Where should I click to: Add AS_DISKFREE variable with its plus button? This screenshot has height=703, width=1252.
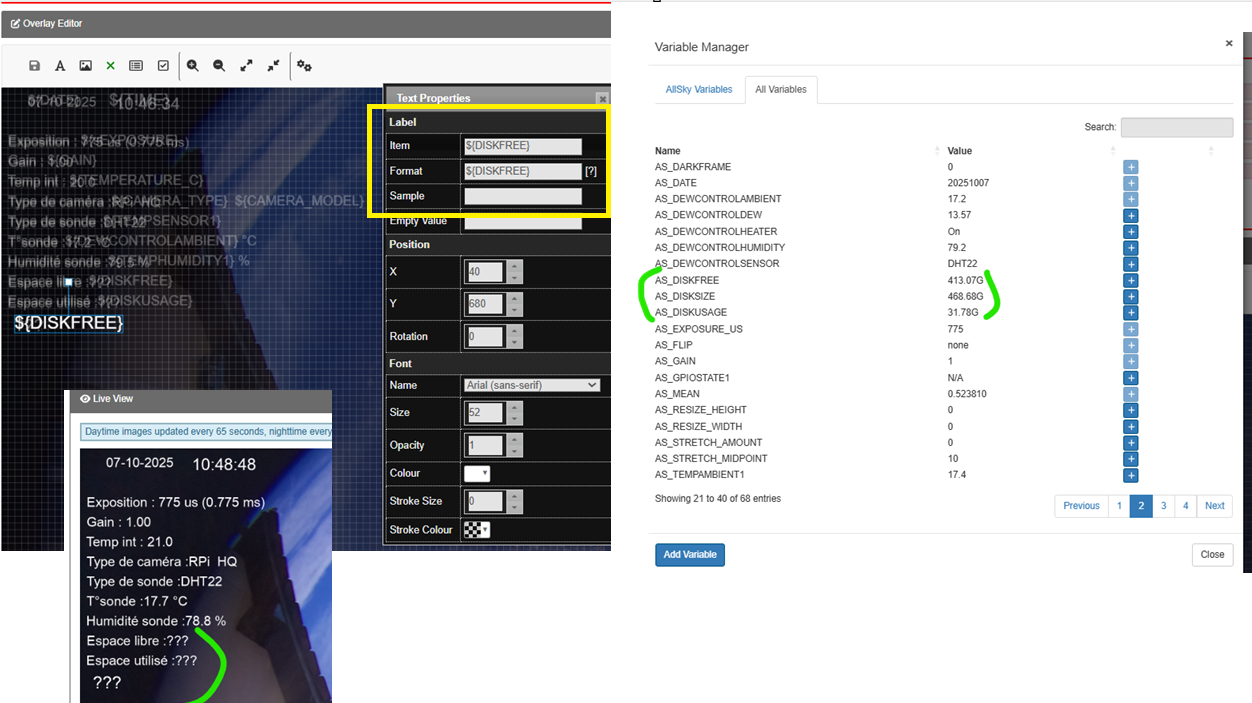(1131, 281)
